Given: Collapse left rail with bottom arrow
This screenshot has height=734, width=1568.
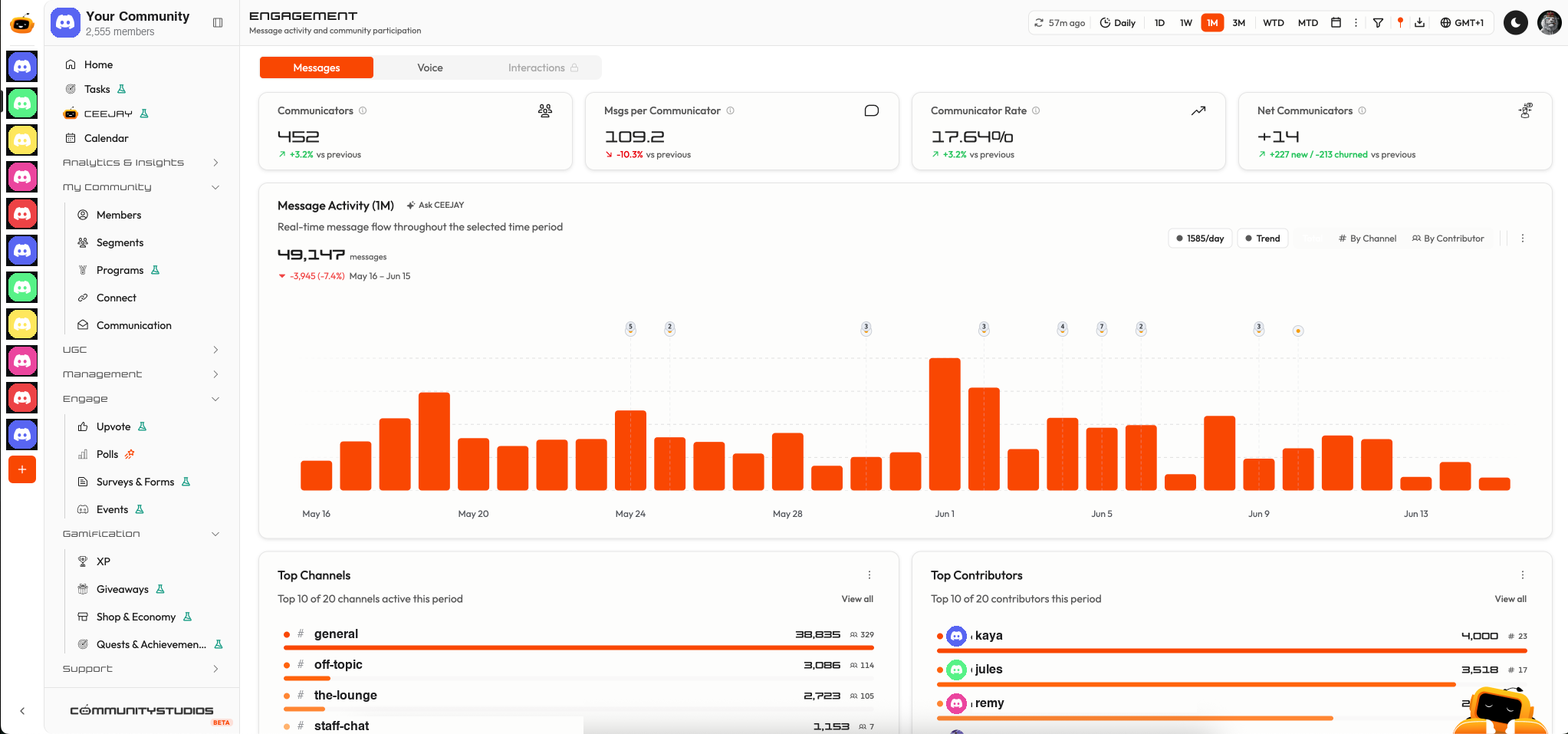Looking at the screenshot, I should pyautogui.click(x=22, y=711).
